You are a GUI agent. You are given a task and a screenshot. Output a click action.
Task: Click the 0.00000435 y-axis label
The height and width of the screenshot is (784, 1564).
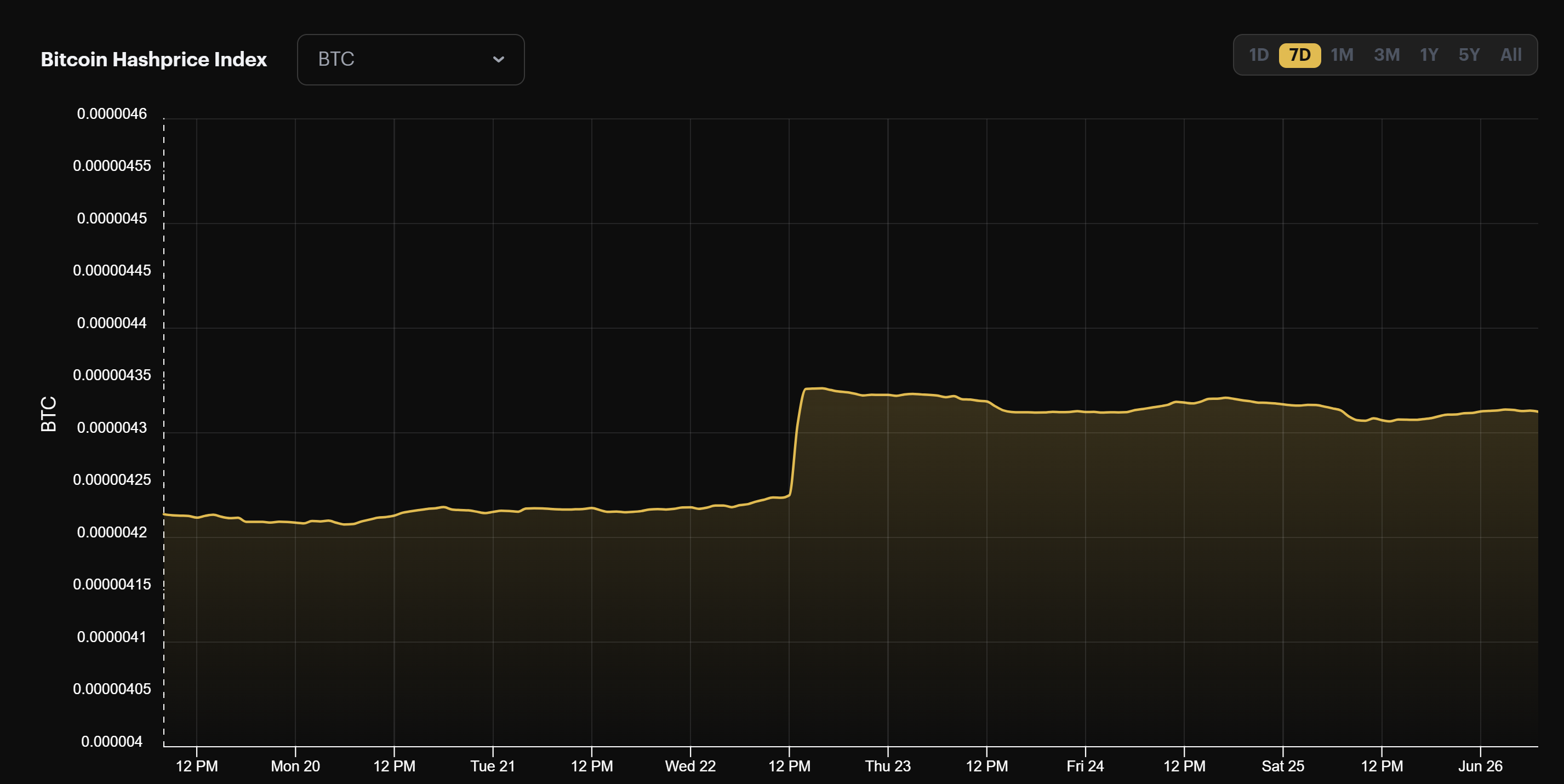112,375
